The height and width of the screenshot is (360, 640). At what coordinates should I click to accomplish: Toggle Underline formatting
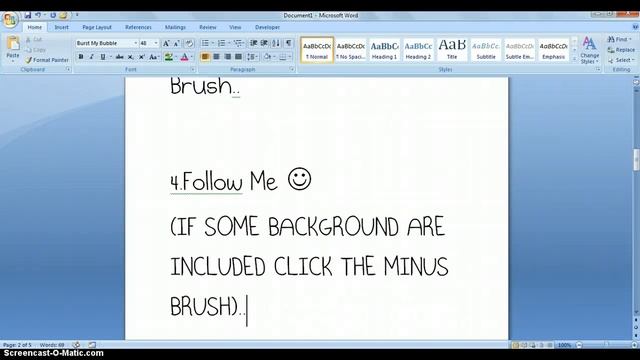(103, 57)
